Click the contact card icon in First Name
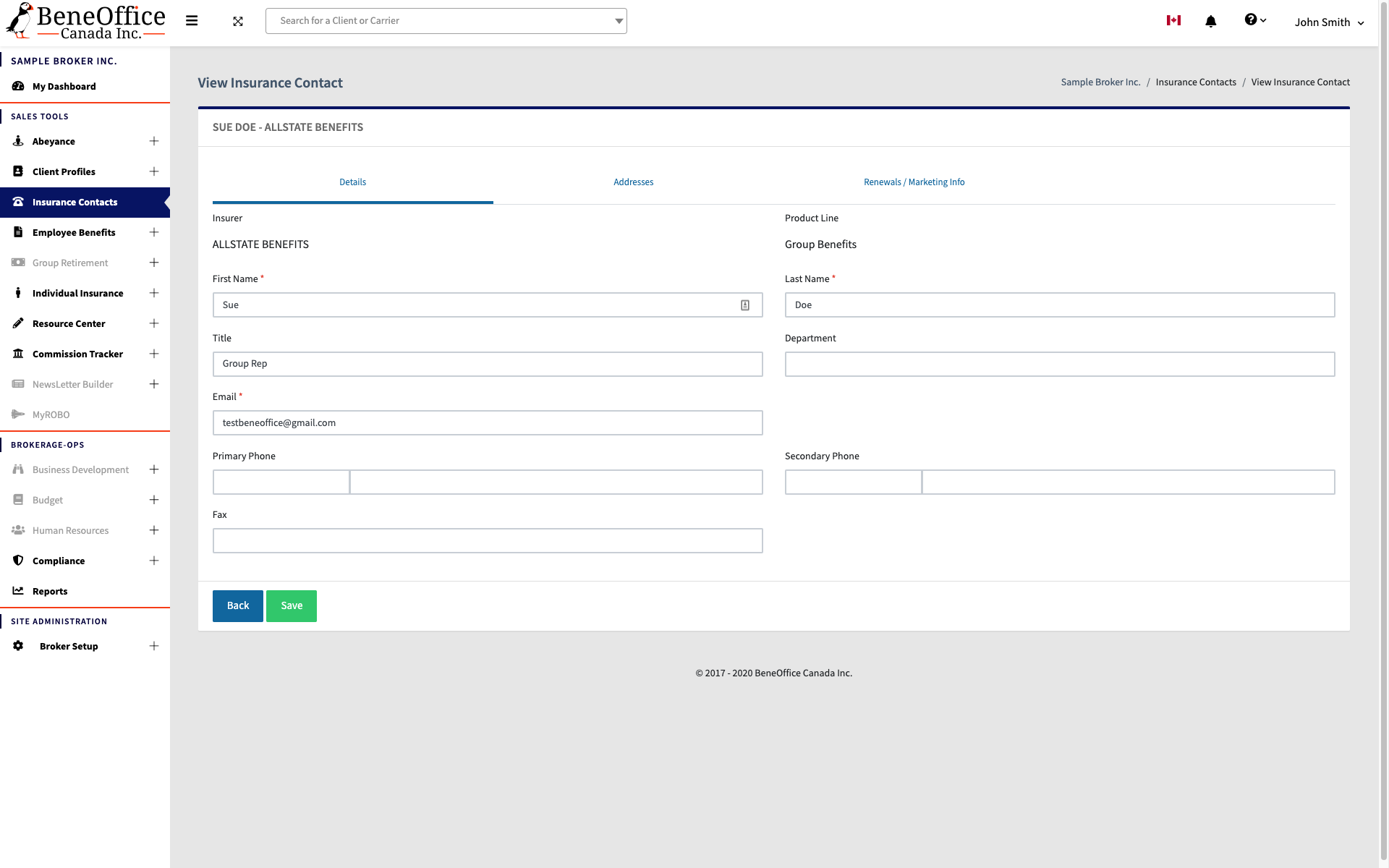This screenshot has width=1389, height=868. coord(745,305)
